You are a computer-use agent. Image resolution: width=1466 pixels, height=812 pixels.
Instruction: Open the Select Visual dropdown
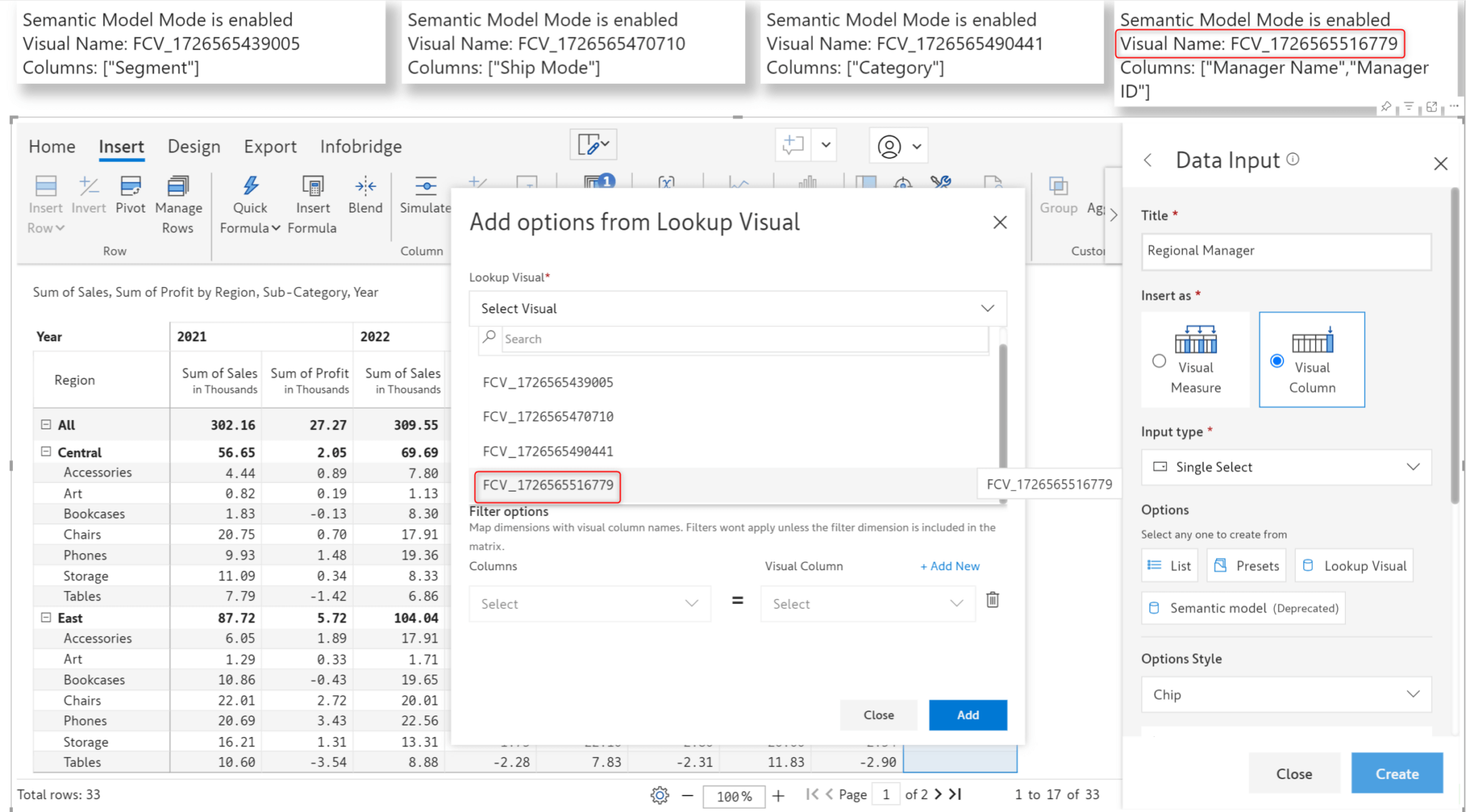[x=737, y=308]
